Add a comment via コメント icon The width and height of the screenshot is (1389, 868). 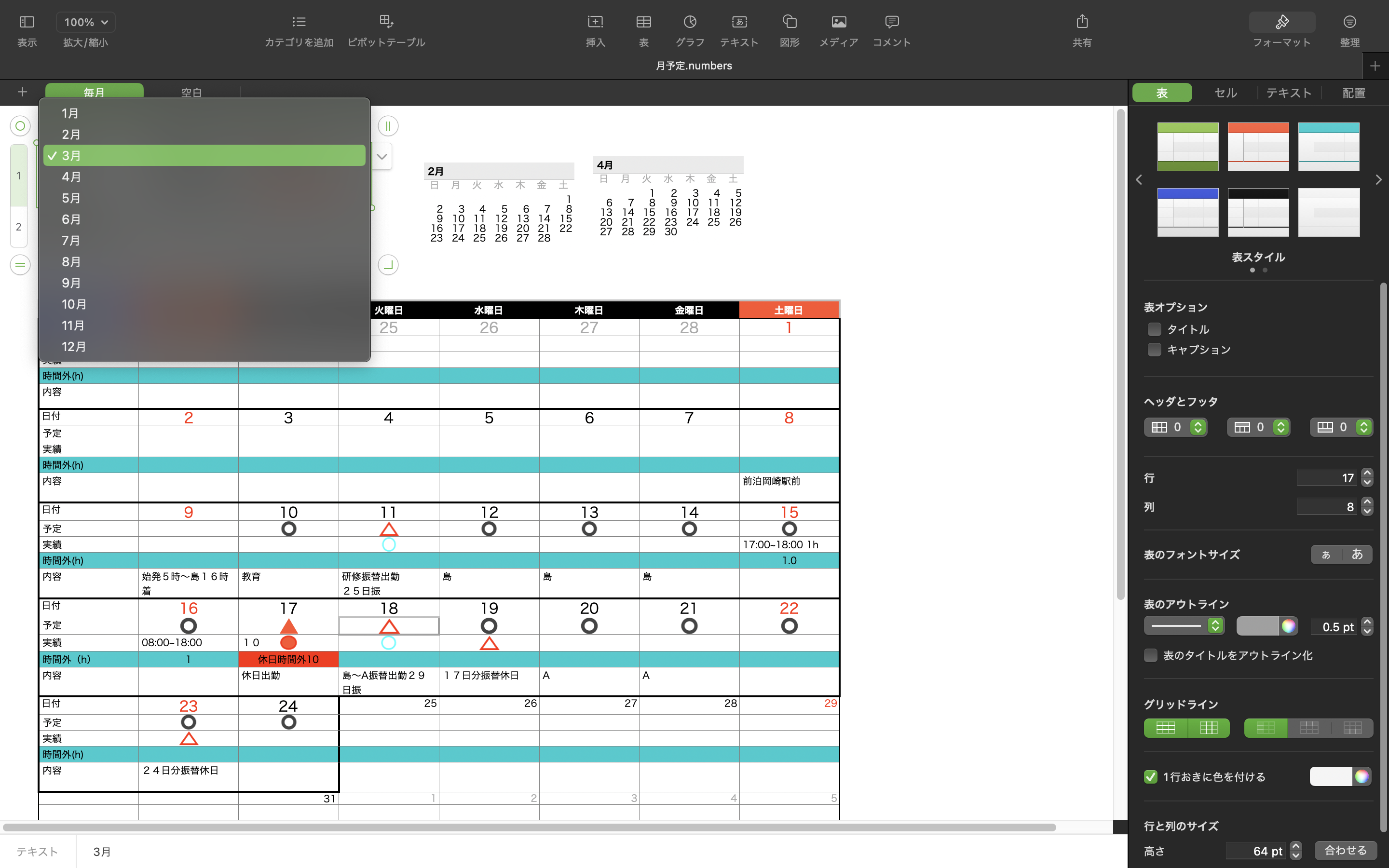[891, 22]
